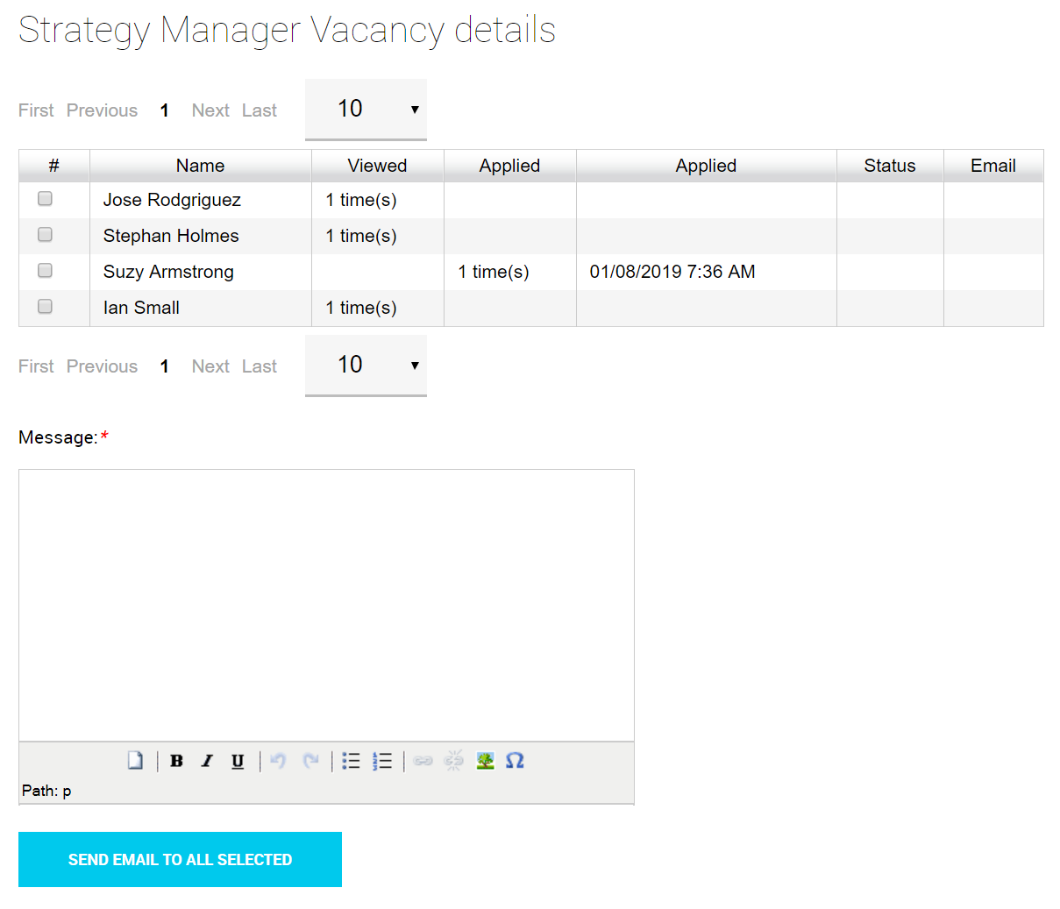Click the Path: p status text in editor

[x=46, y=791]
